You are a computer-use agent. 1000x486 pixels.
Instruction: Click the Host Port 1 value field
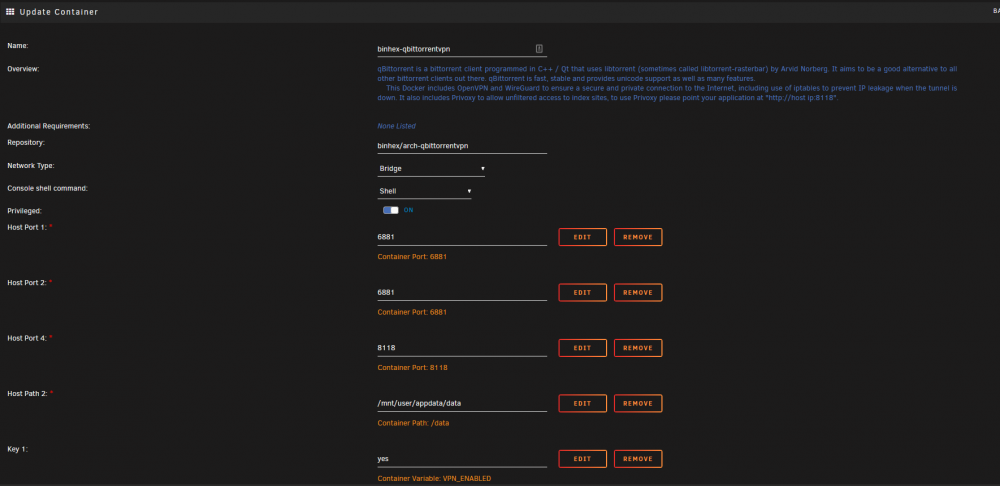(462, 237)
